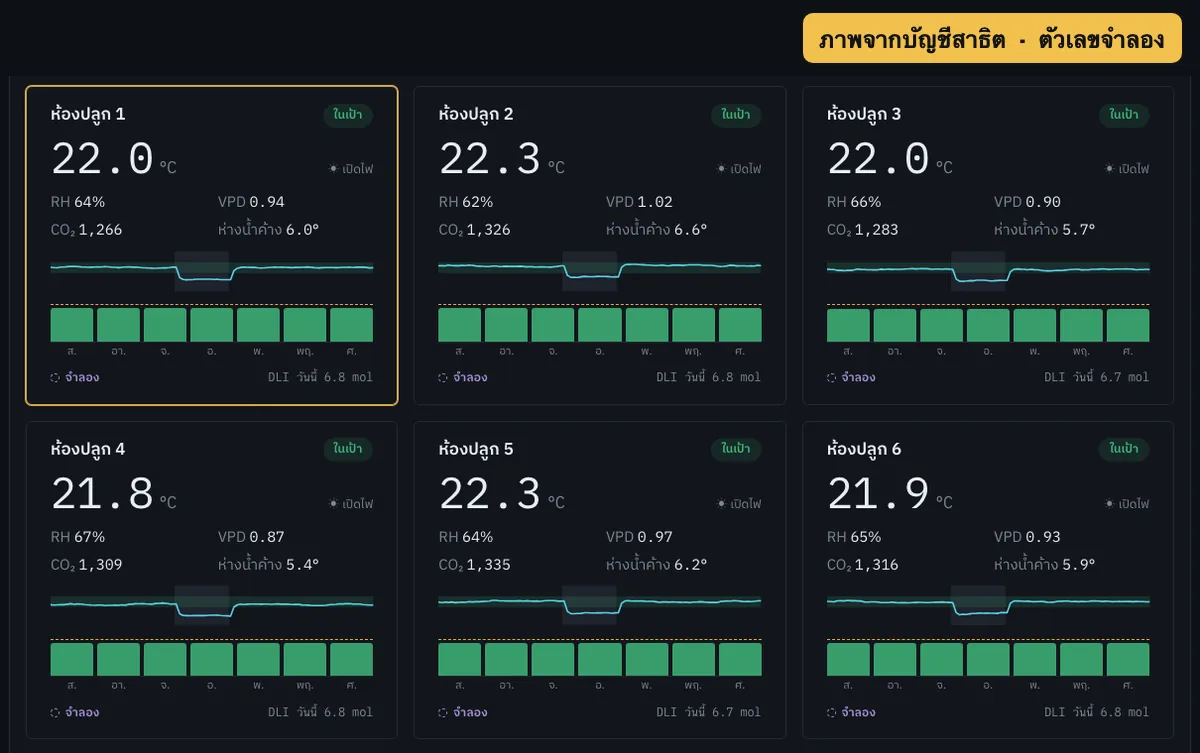The image size is (1200, 753).
Task: Click the sun icon beside เปิดไฟ in ห้องปลูก 1
Action: click(x=334, y=169)
